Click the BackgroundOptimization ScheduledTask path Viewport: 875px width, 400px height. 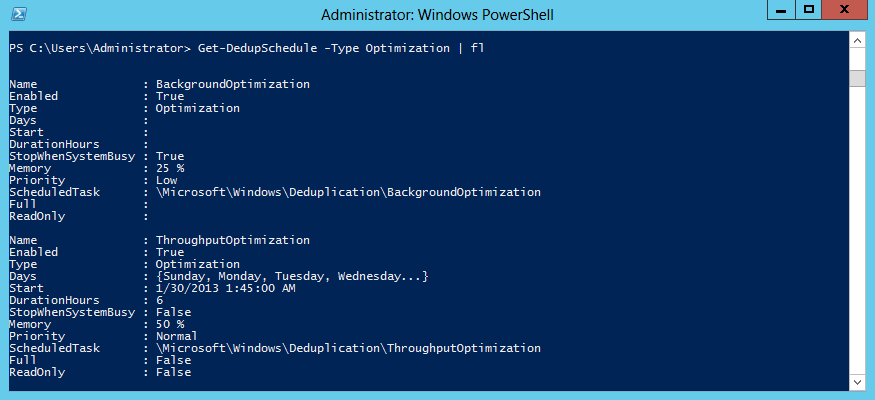click(348, 192)
